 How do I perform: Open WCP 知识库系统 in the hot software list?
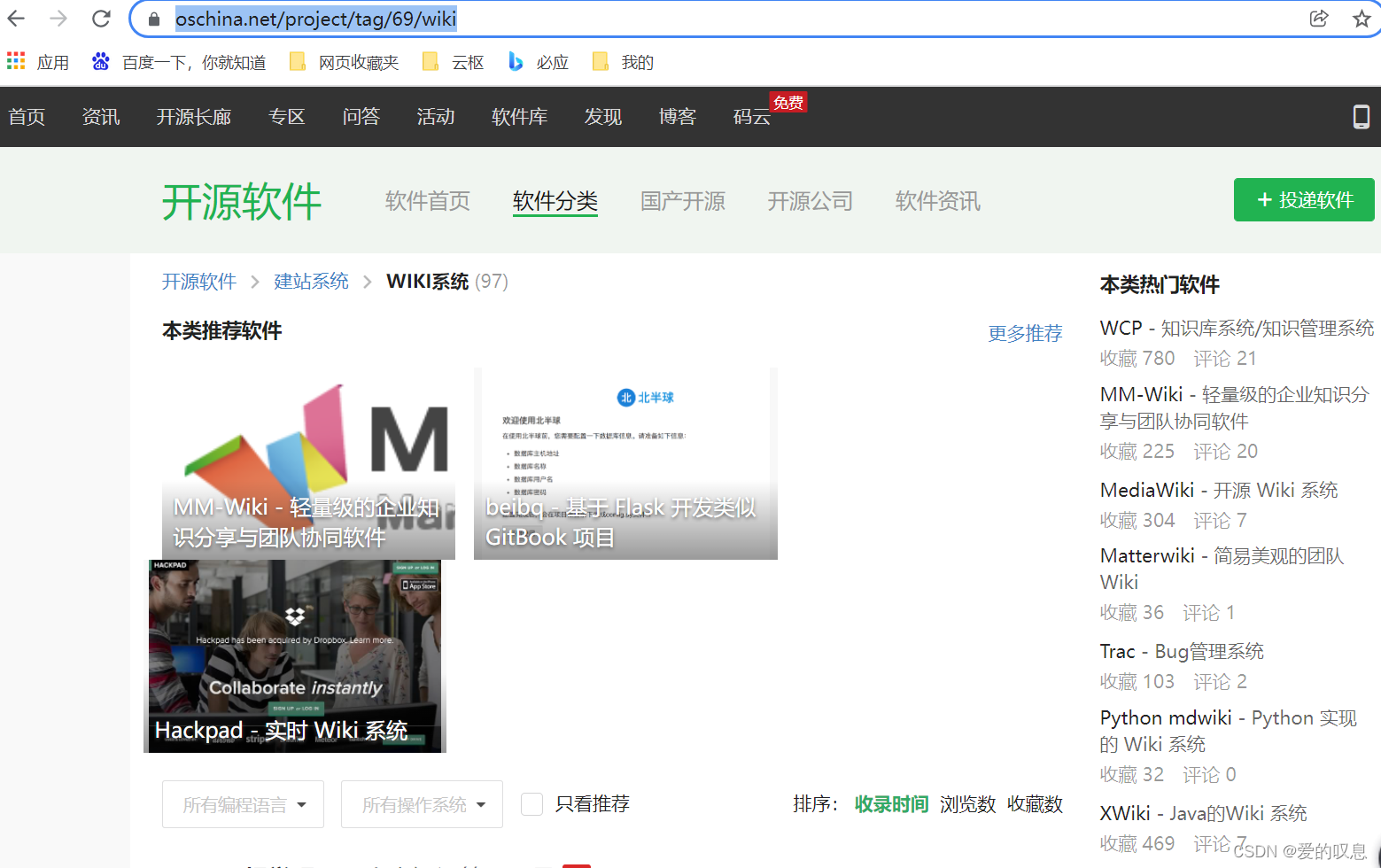[1237, 328]
